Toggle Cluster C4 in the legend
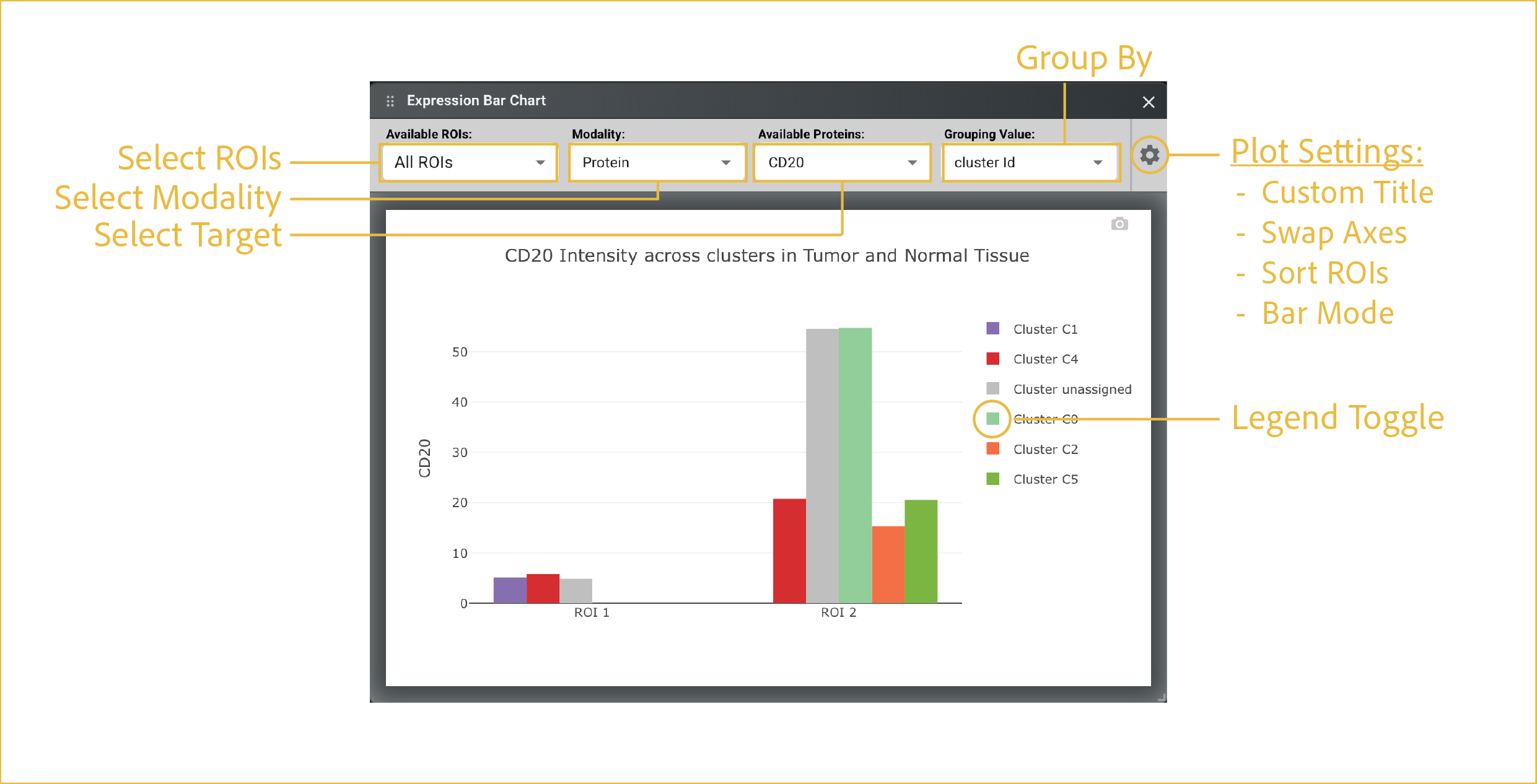This screenshot has width=1537, height=784. 1032,359
